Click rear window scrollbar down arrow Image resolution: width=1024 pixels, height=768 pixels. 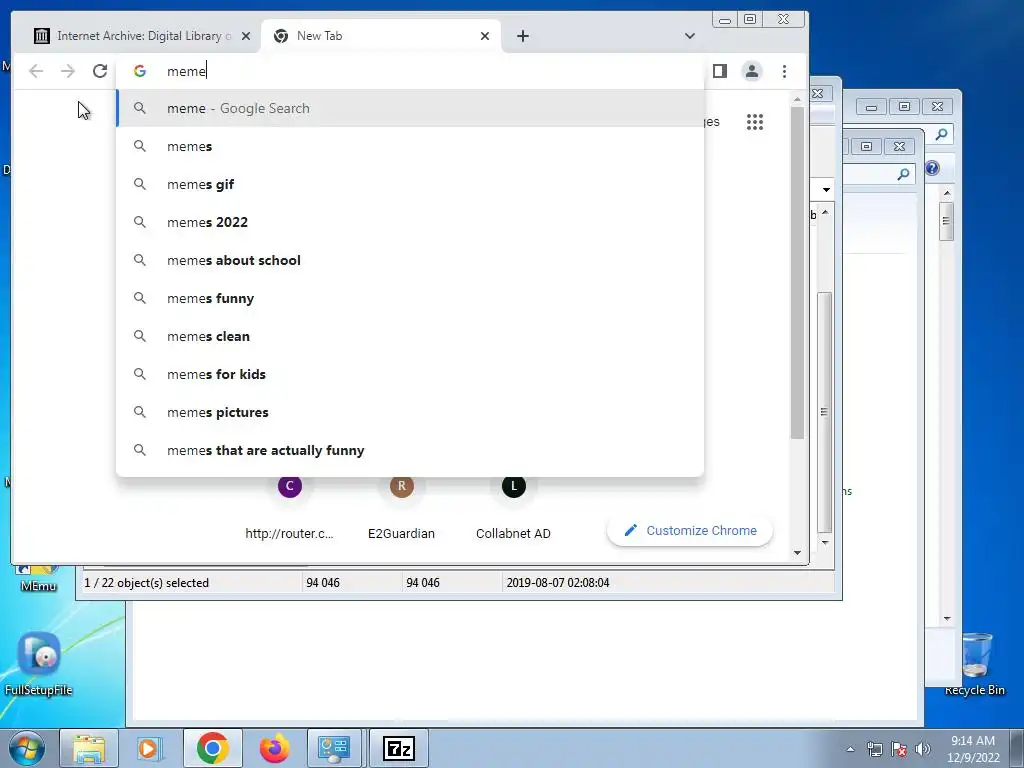[x=947, y=618]
